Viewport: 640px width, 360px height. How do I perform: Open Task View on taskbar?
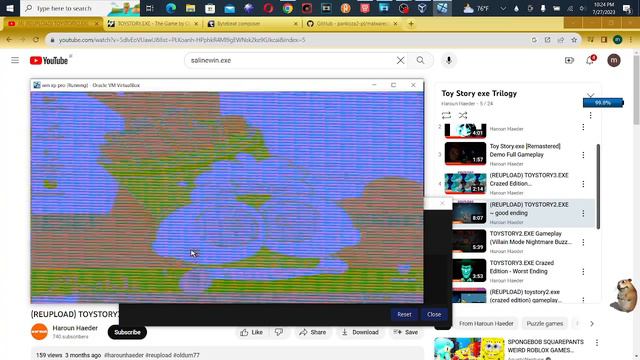point(149,8)
